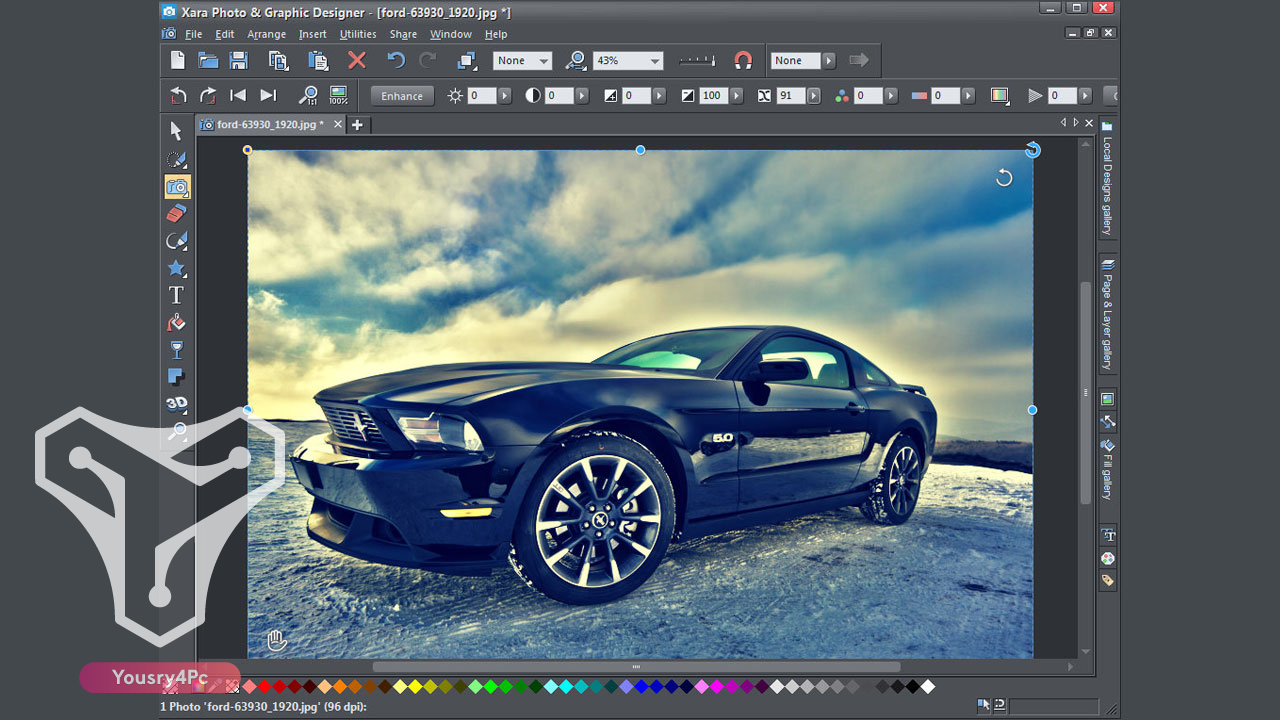Open the File menu
The image size is (1280, 720).
(192, 33)
